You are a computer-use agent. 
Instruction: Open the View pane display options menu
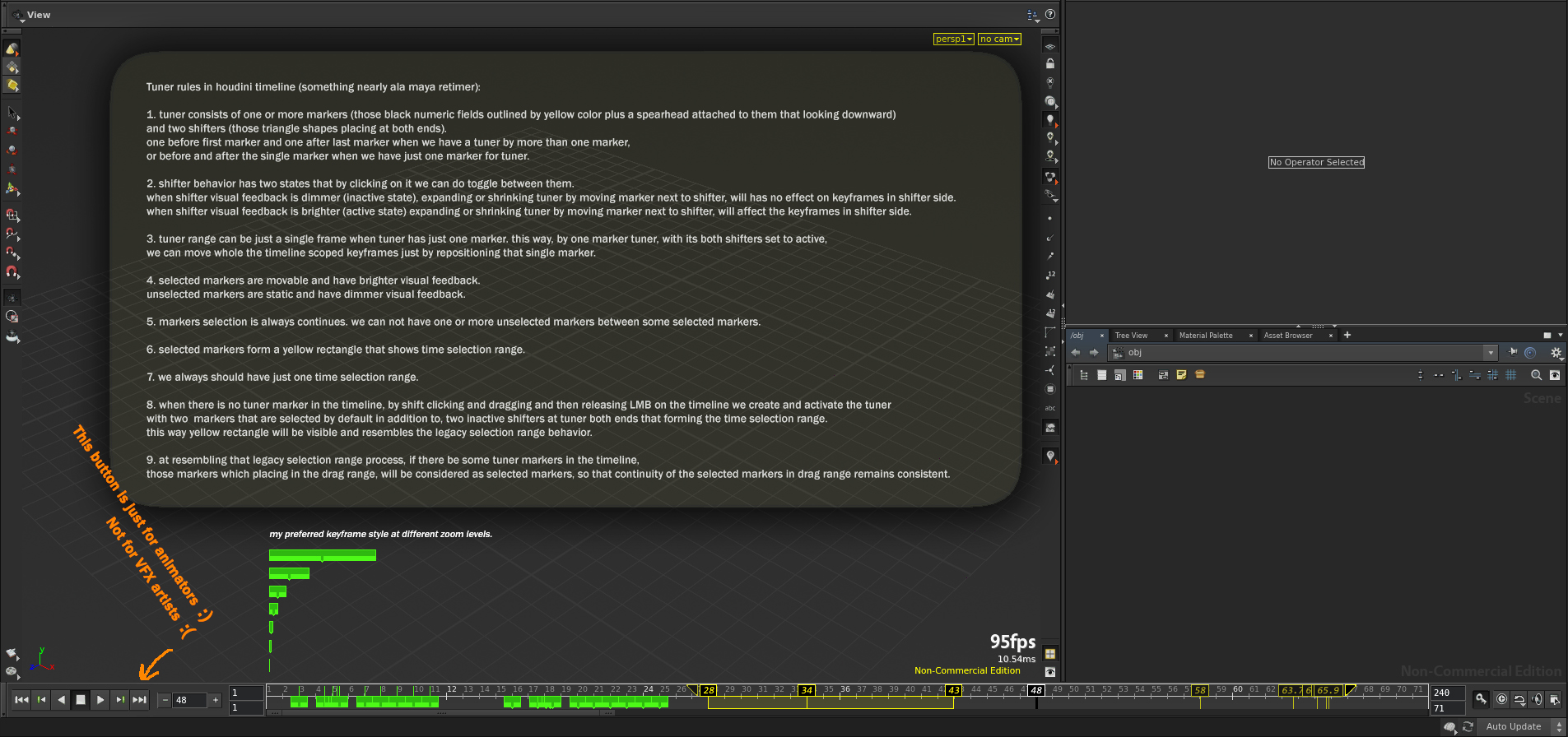[x=1034, y=15]
